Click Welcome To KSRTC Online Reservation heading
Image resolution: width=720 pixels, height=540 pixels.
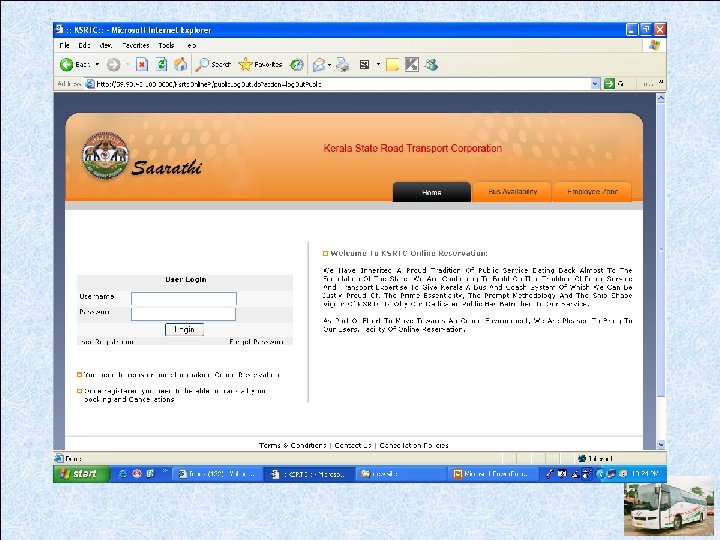pyautogui.click(x=409, y=253)
